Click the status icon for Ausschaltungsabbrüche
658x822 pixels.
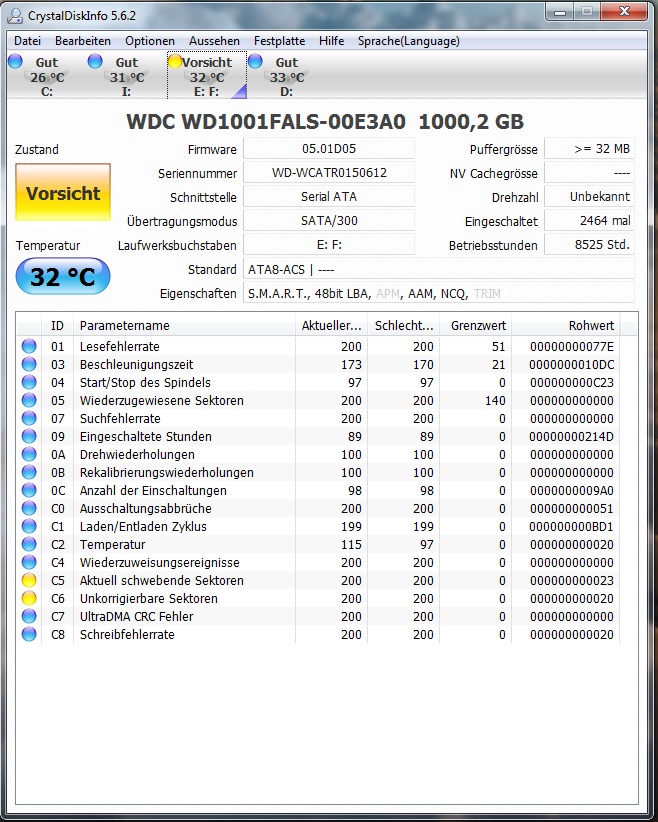(x=29, y=508)
